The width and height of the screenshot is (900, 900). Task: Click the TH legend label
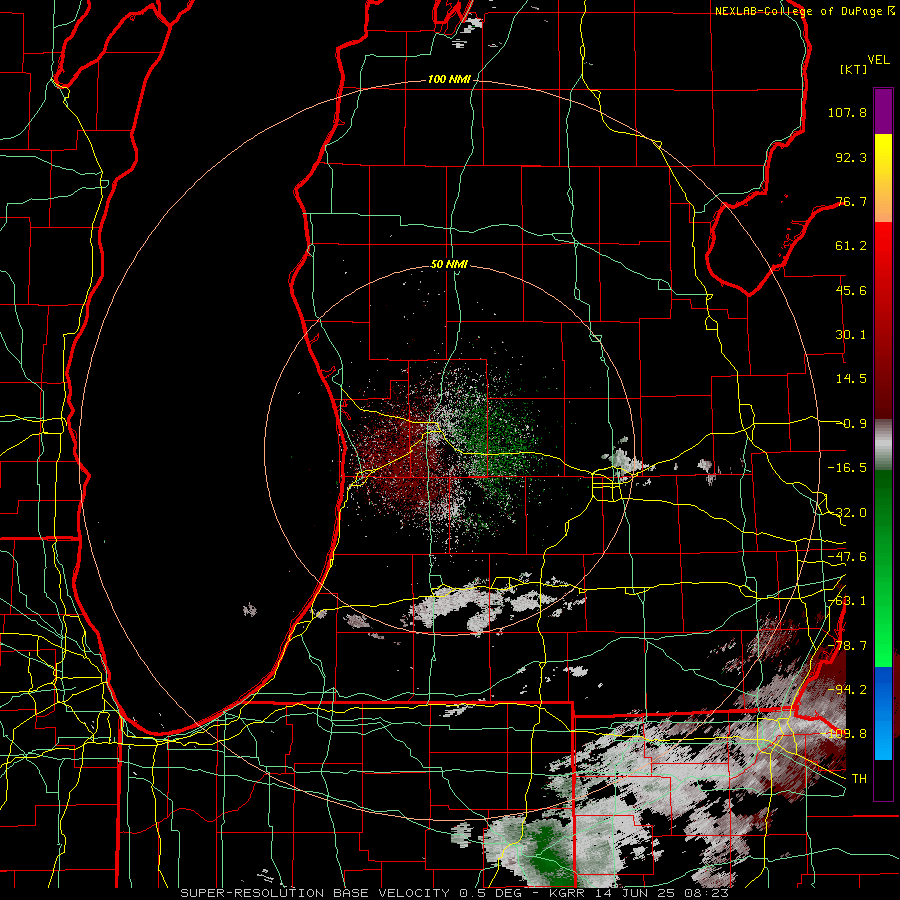click(859, 779)
